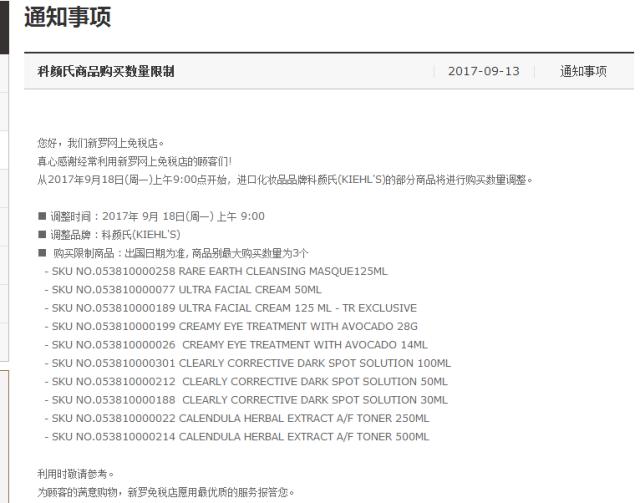The width and height of the screenshot is (640, 503).
Task: Click the greeting line 您好，我们新罗网上免税店
Action: click(101, 143)
